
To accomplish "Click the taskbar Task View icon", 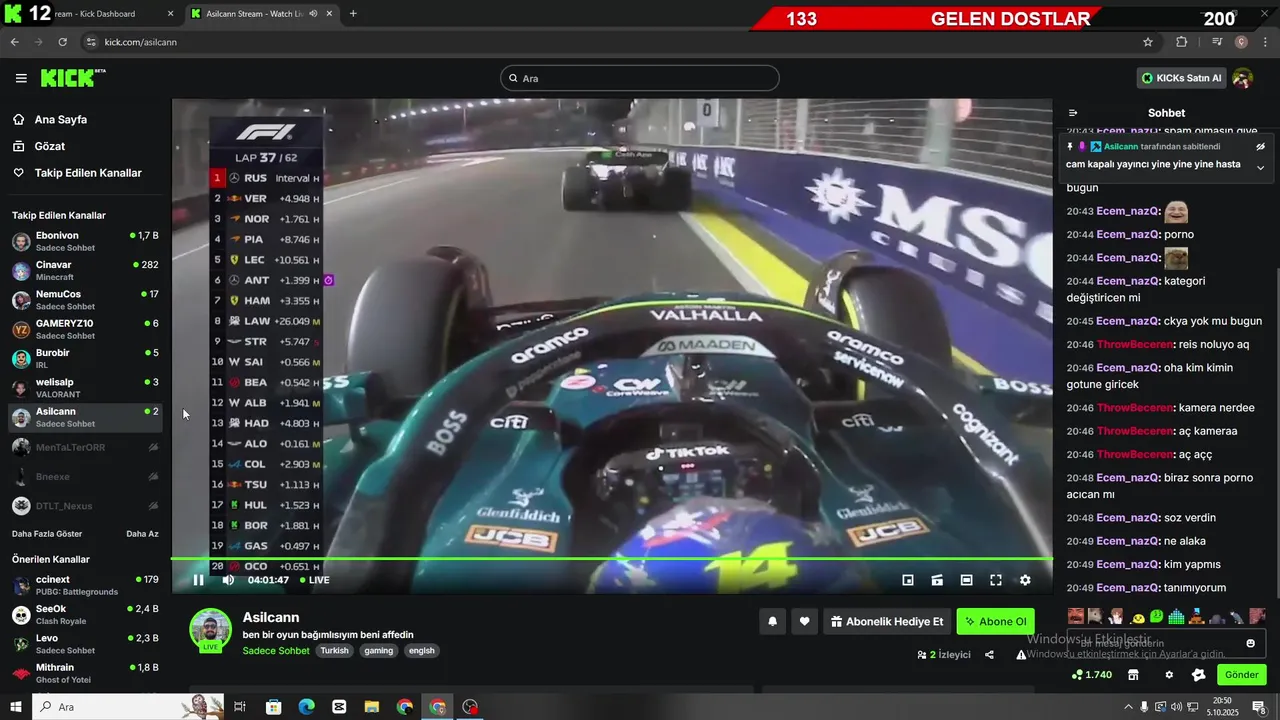I will 240,707.
